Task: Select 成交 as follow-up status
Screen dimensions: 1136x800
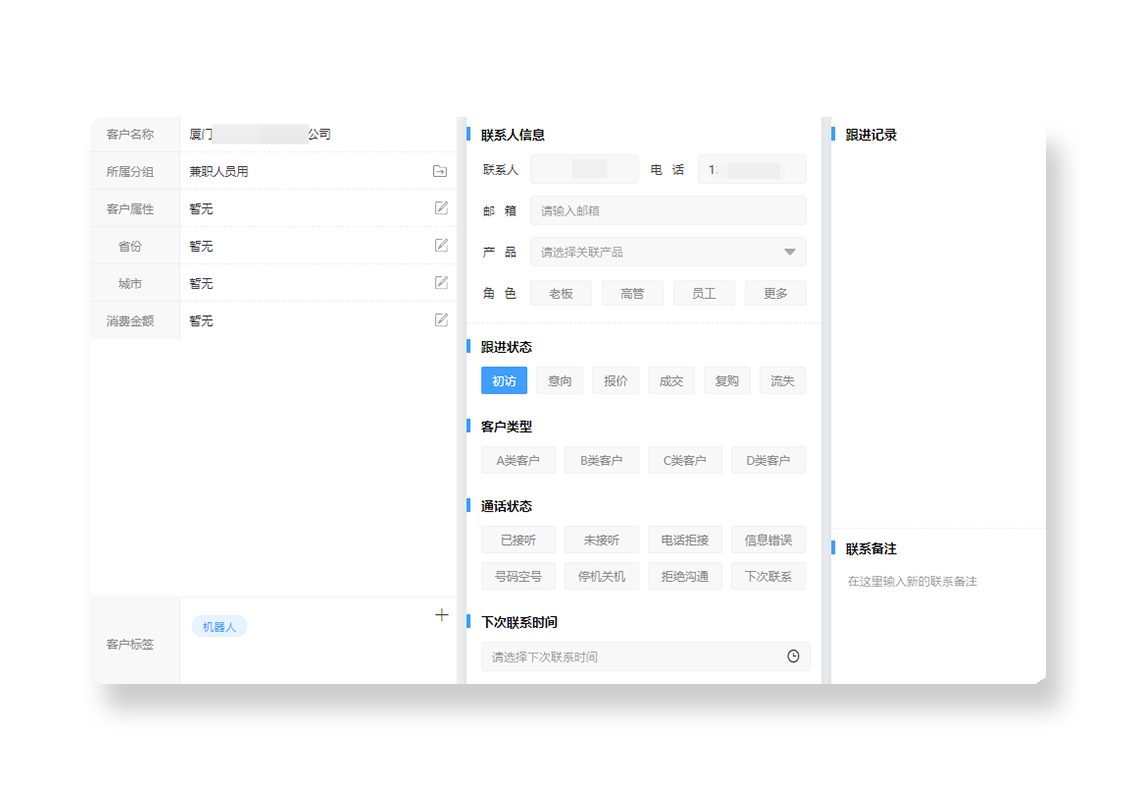Action: 671,381
